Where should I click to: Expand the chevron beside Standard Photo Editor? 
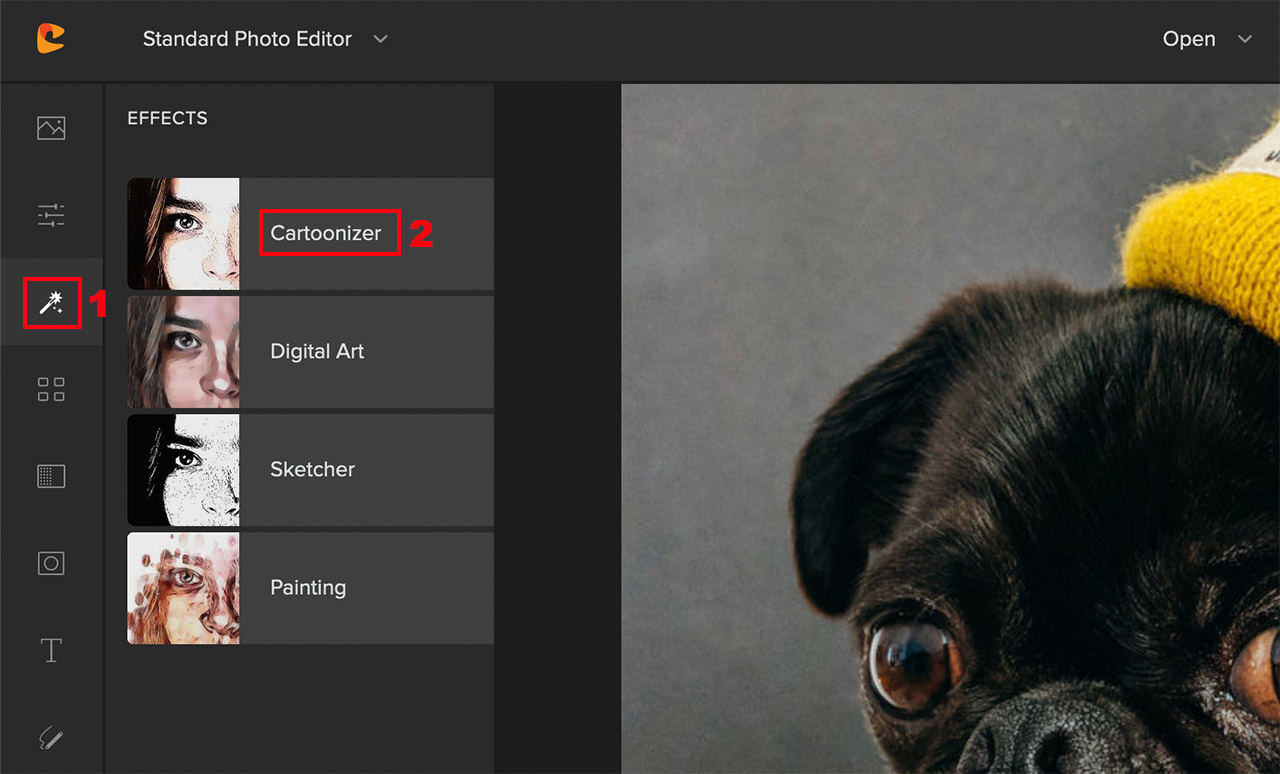click(380, 39)
